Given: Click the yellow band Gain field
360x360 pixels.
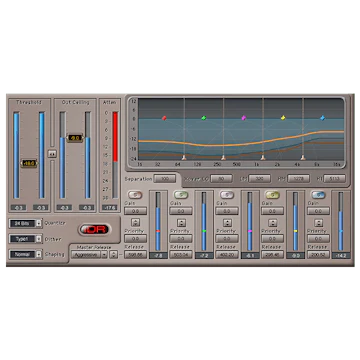Looking at the screenshot, I should pyautogui.click(x=273, y=211).
